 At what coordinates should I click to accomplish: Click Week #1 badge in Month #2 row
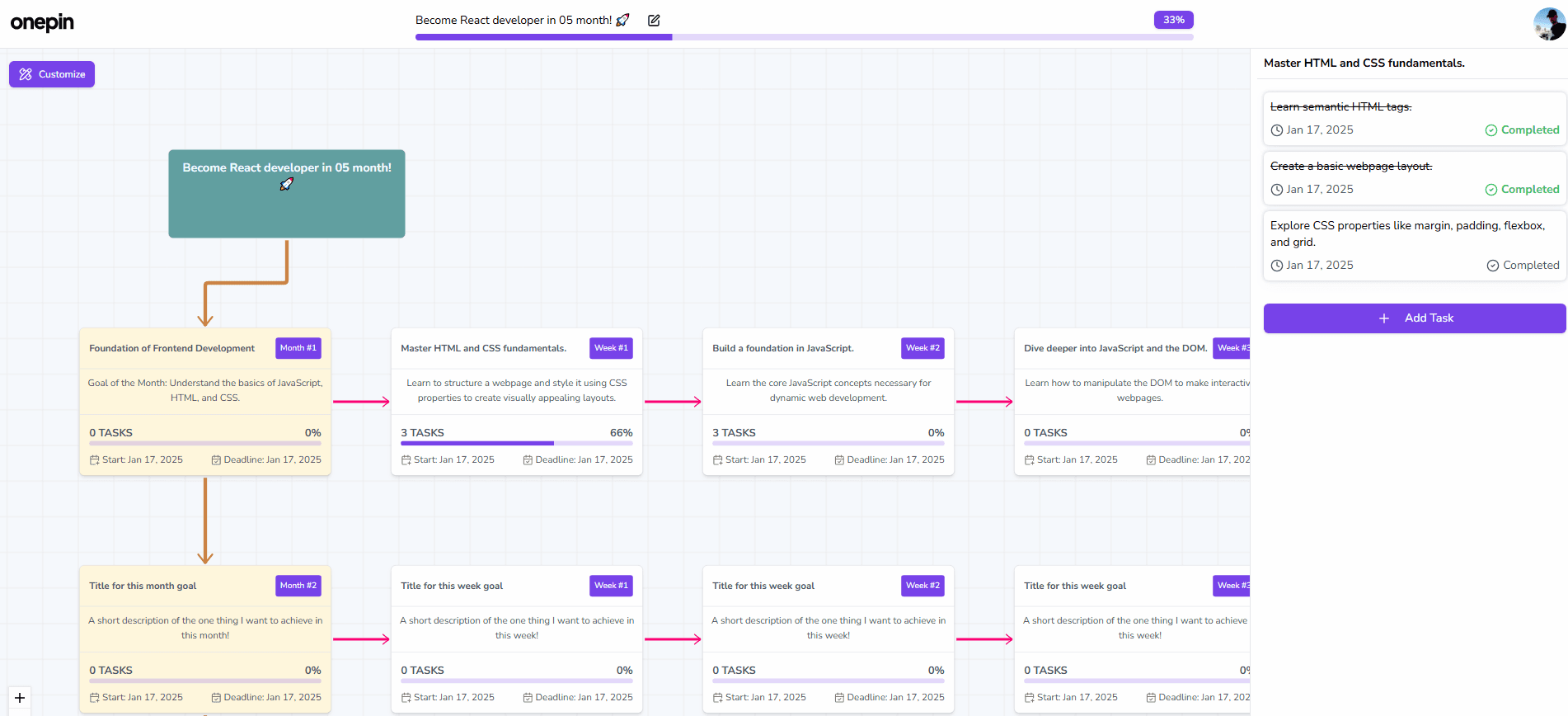(x=611, y=586)
